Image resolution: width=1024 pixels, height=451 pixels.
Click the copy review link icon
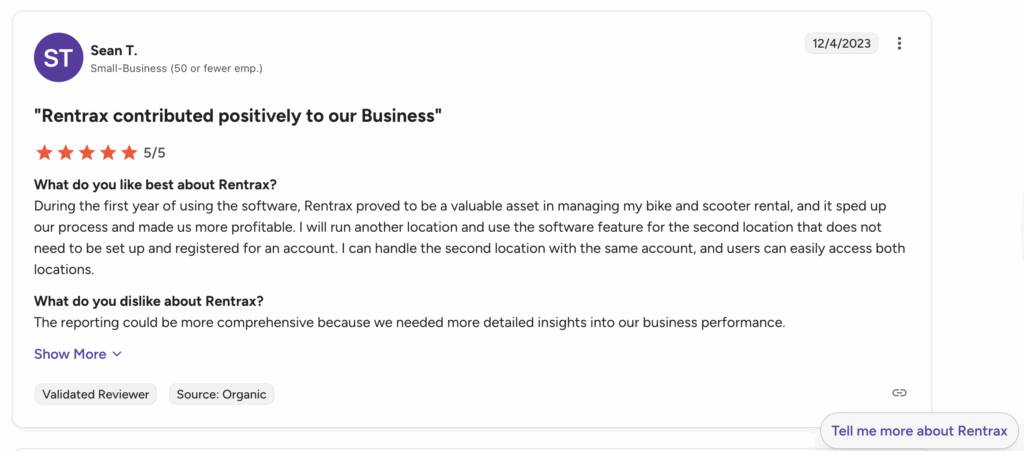[899, 393]
